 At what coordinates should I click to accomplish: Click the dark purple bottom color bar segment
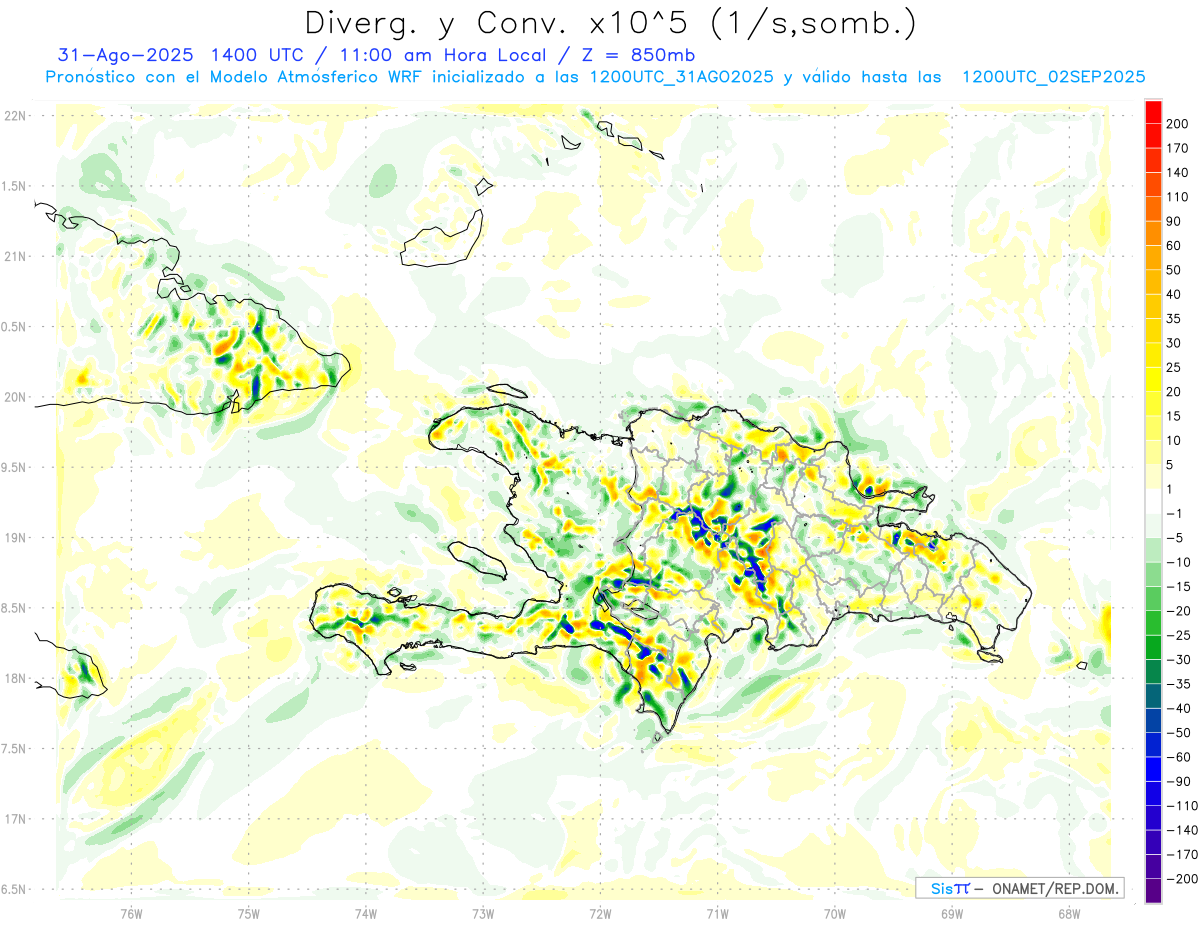tap(1153, 891)
